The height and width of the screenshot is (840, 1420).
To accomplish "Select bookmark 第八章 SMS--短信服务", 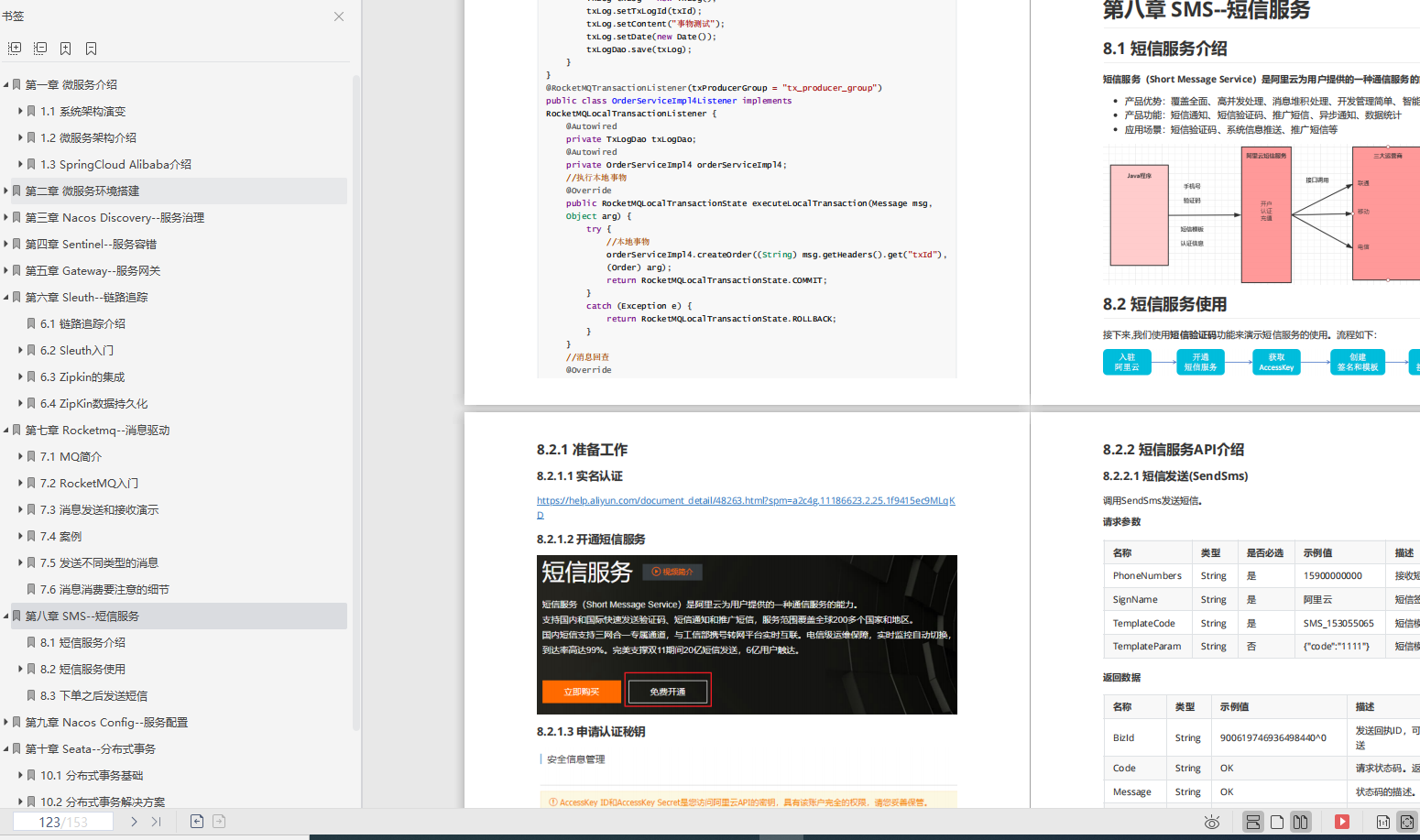I will (x=82, y=616).
